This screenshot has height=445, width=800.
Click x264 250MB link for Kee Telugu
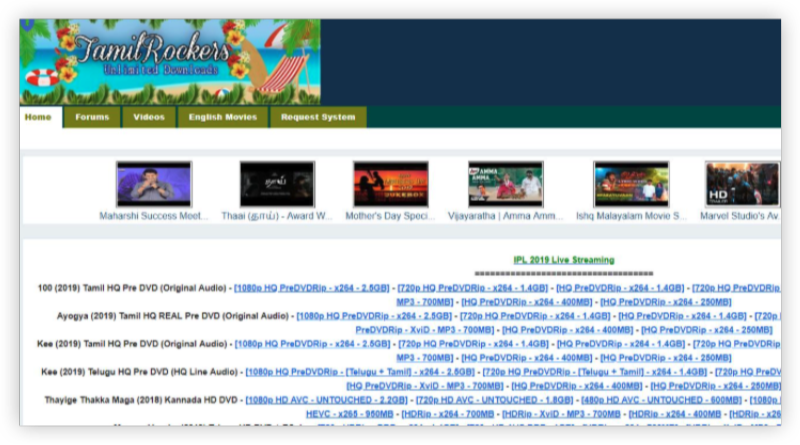715,386
